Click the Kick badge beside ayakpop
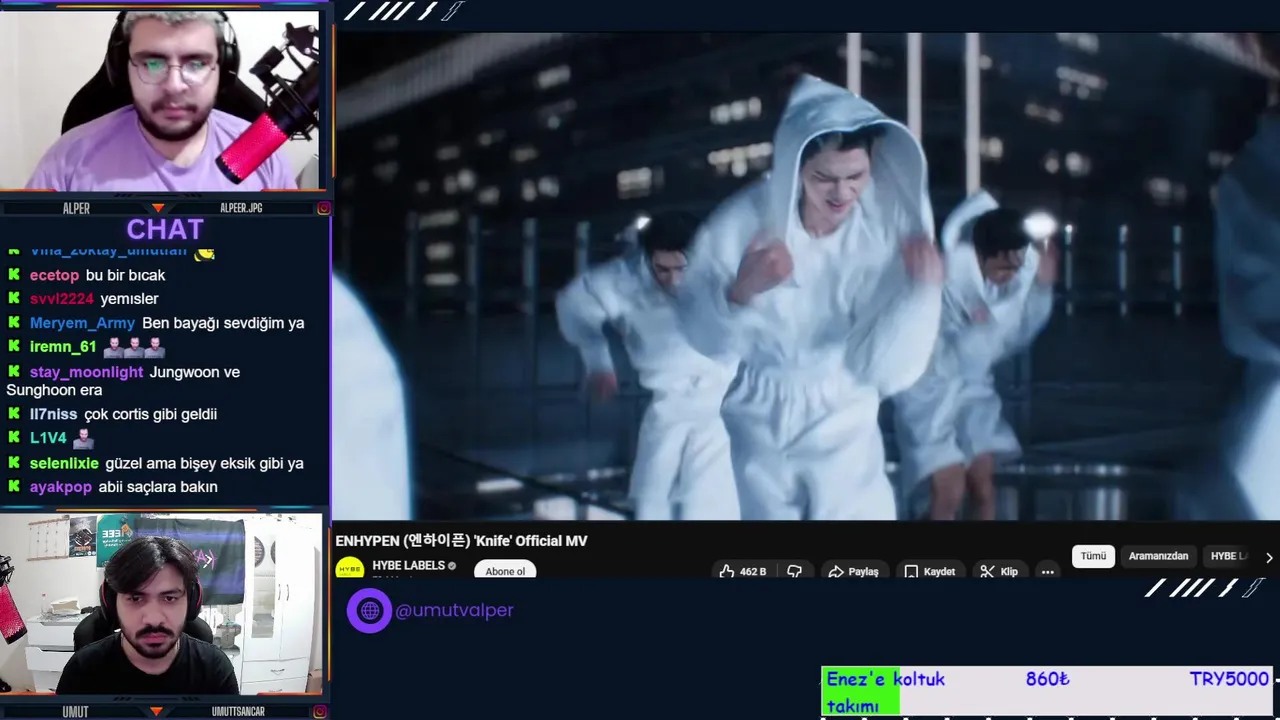This screenshot has height=720, width=1280. point(14,486)
